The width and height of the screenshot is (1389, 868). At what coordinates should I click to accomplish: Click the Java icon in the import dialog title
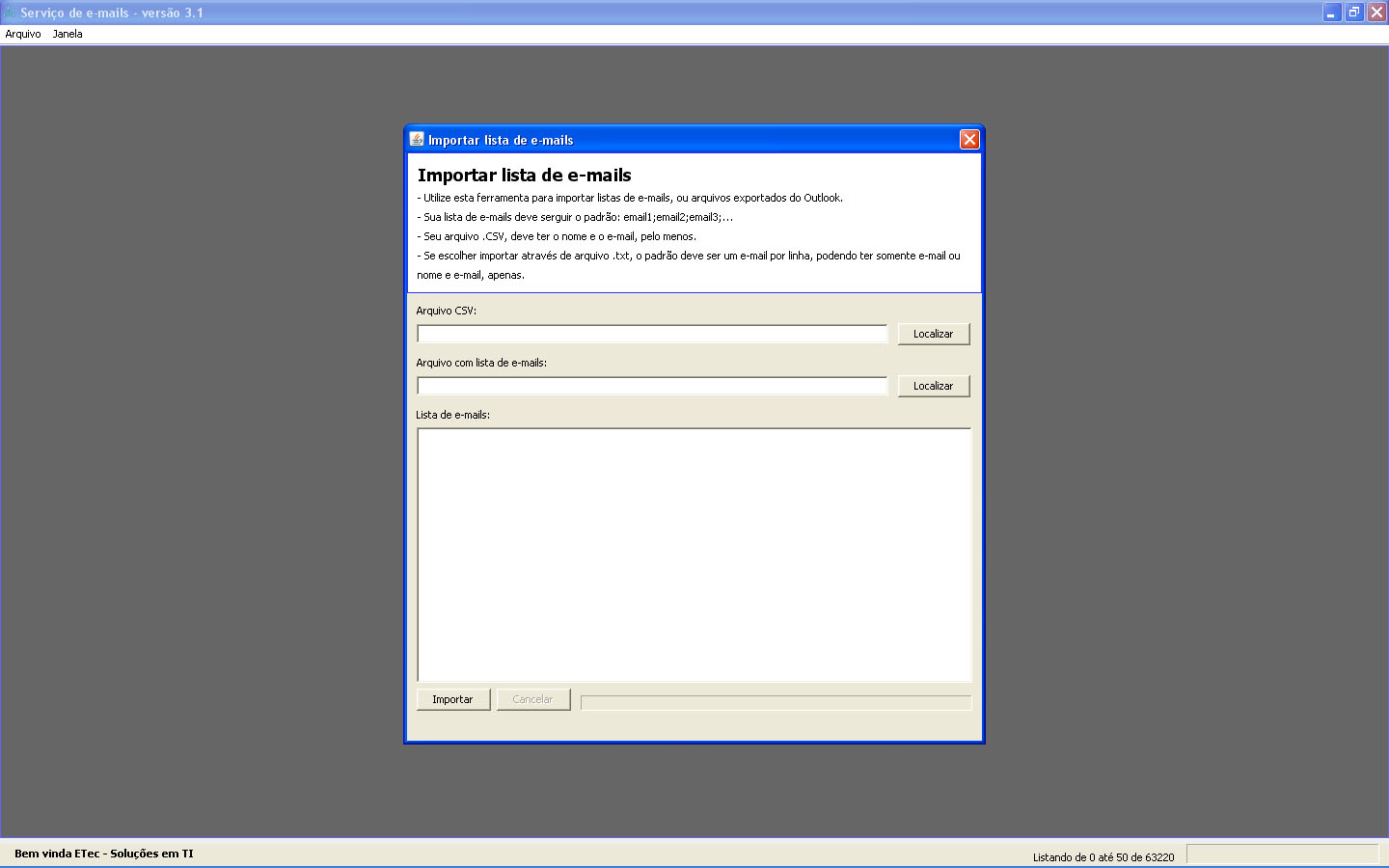[417, 139]
